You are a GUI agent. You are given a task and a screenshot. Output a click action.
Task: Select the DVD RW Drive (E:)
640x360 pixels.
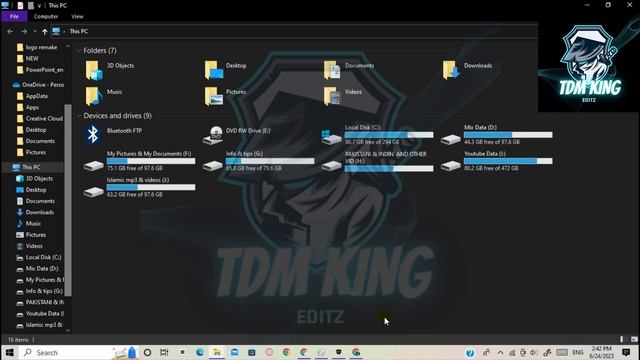click(x=237, y=135)
